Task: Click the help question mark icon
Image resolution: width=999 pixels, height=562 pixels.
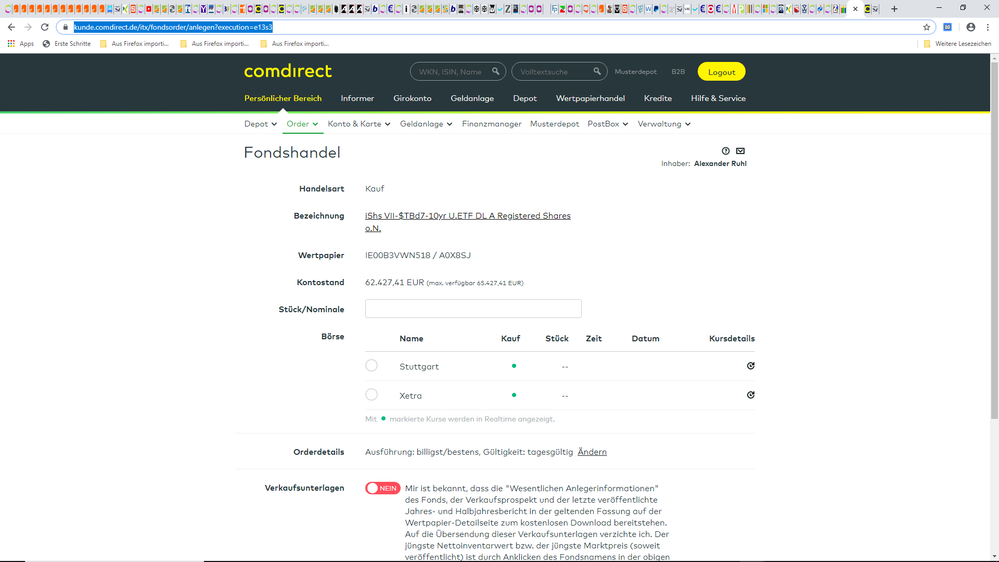Action: pos(726,151)
